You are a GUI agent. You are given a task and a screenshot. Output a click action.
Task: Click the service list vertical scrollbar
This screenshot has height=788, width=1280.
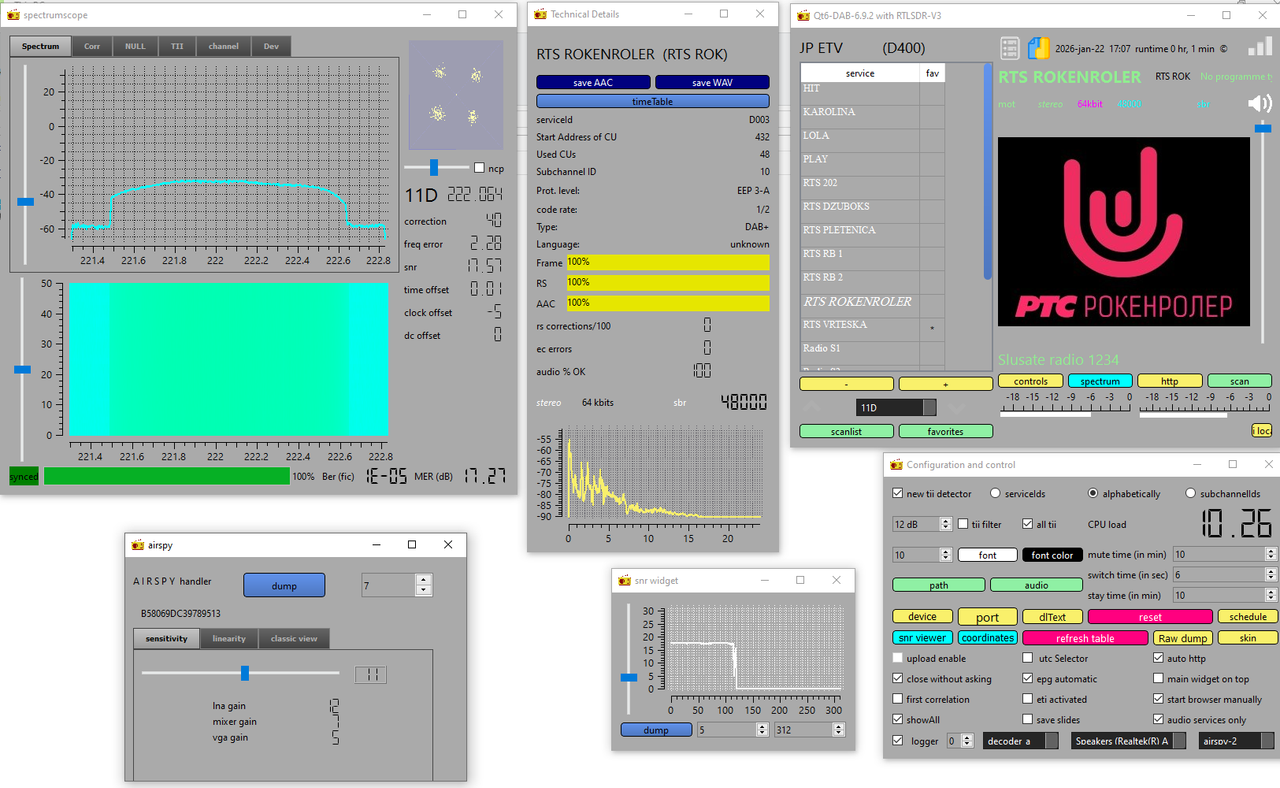[988, 172]
